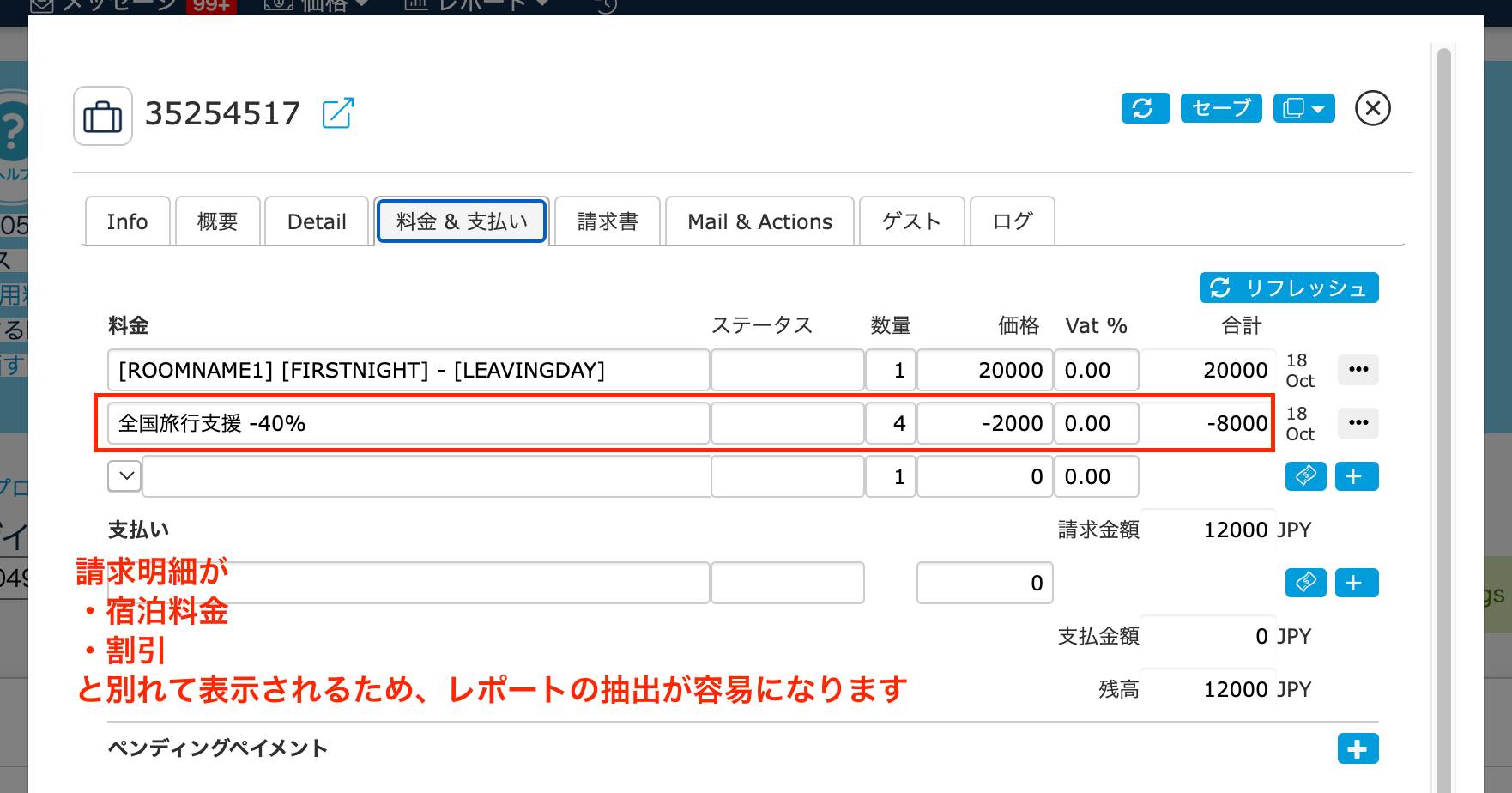Open the Mail & Actions tab
Viewport: 1512px width, 793px height.
[759, 221]
